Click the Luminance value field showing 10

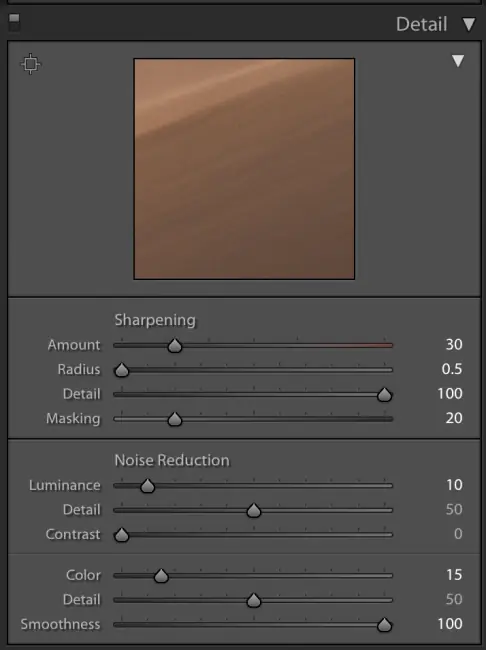[454, 485]
